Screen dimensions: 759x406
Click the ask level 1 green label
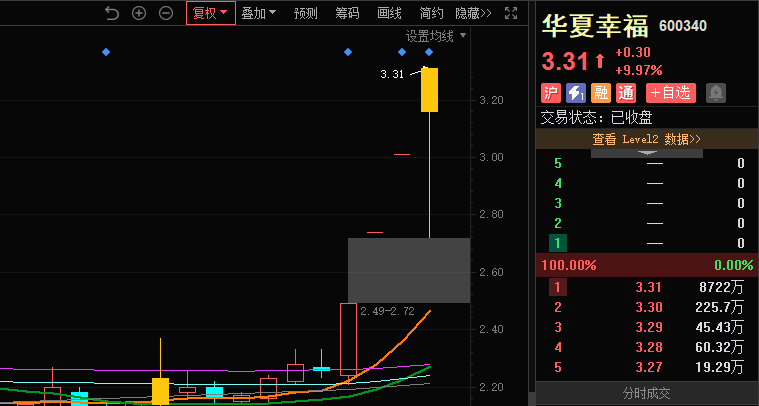(558, 243)
